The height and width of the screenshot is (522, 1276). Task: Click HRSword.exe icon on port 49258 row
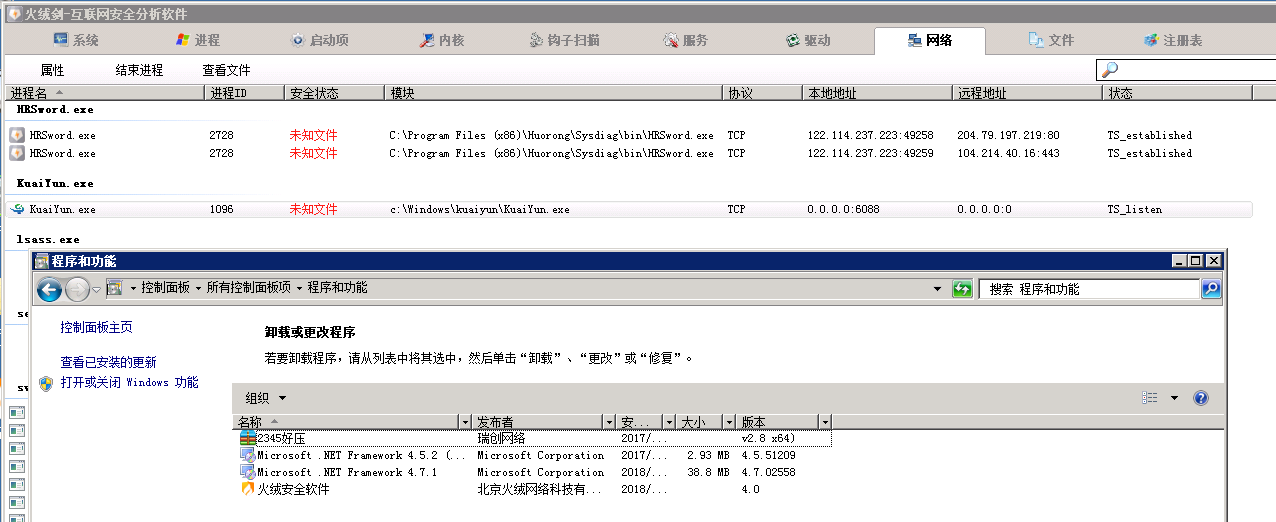(x=17, y=135)
